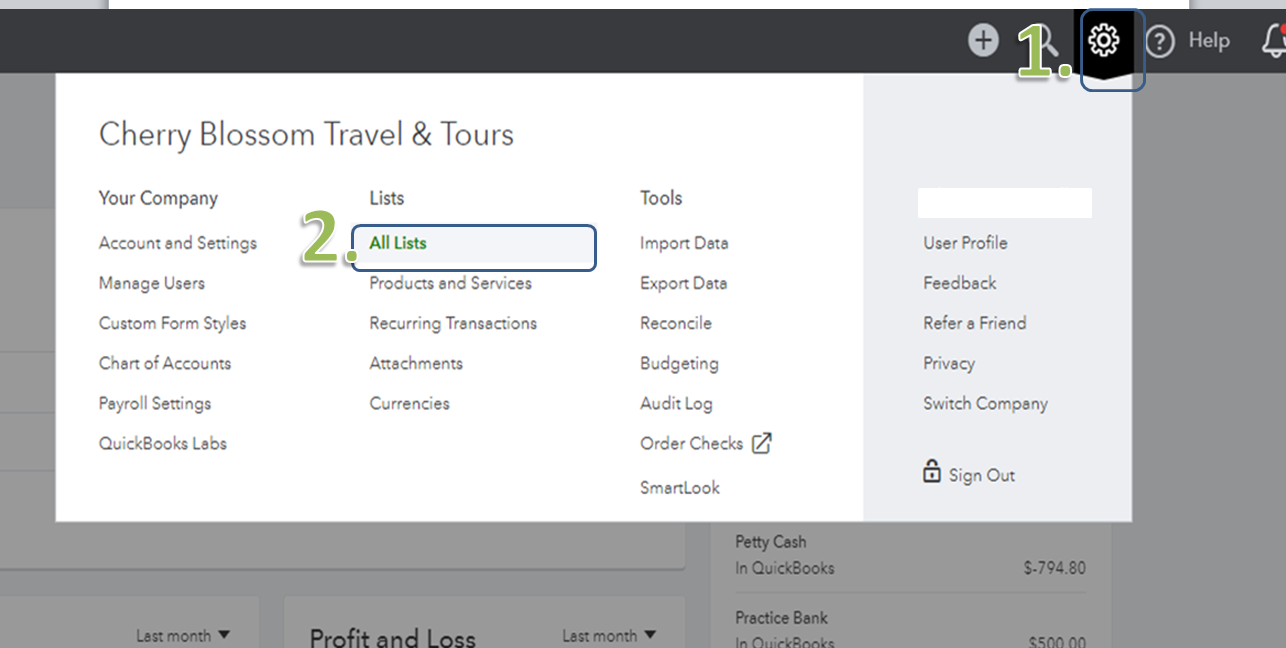Open Chart of Accounts
Viewport: 1286px width, 648px height.
click(165, 363)
